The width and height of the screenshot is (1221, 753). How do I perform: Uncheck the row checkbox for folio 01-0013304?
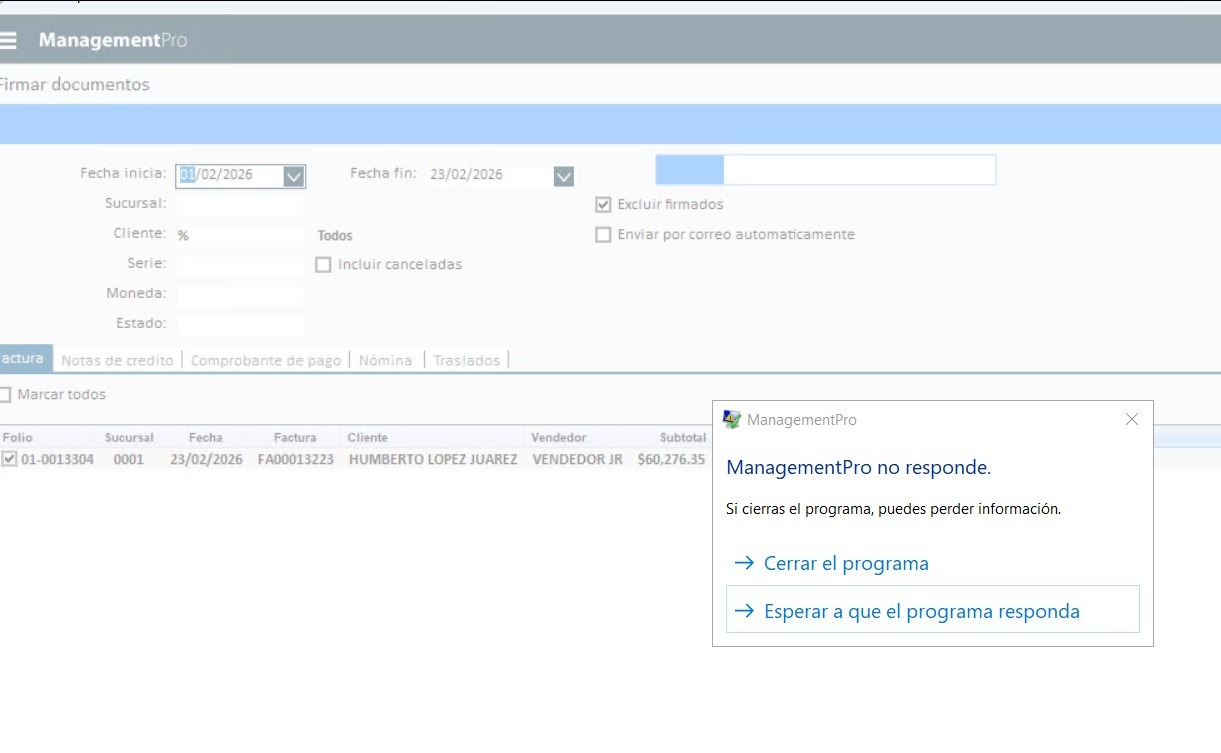pos(9,459)
